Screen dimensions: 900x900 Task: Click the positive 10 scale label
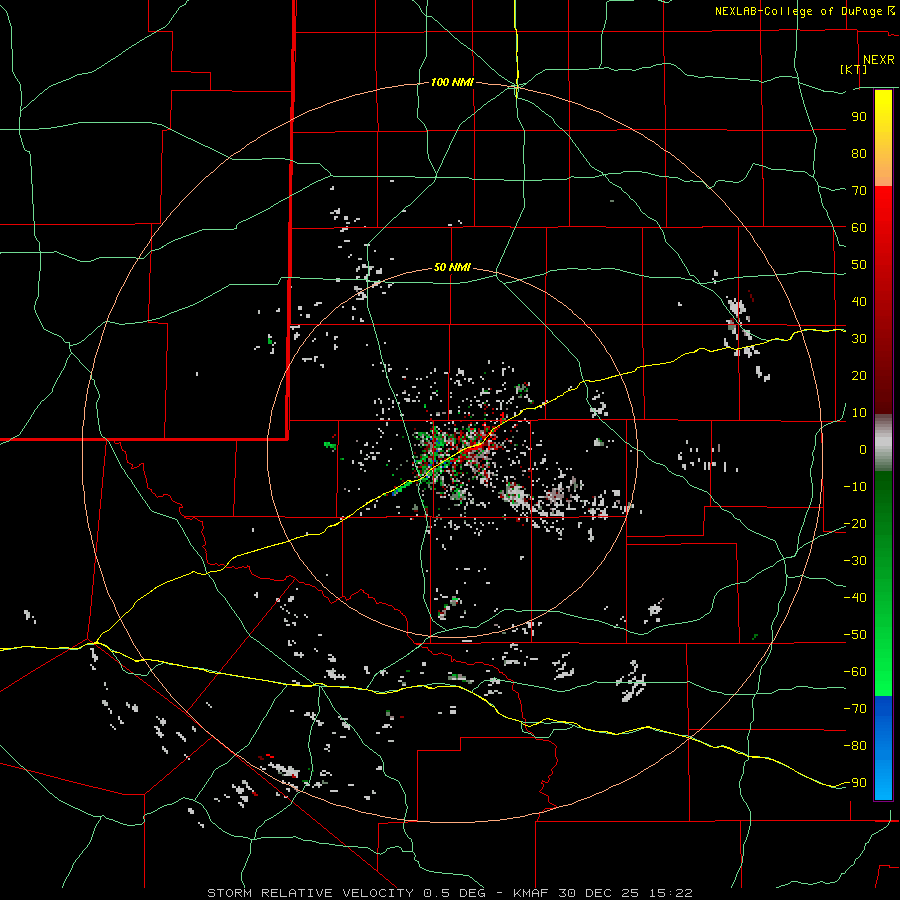(x=859, y=413)
